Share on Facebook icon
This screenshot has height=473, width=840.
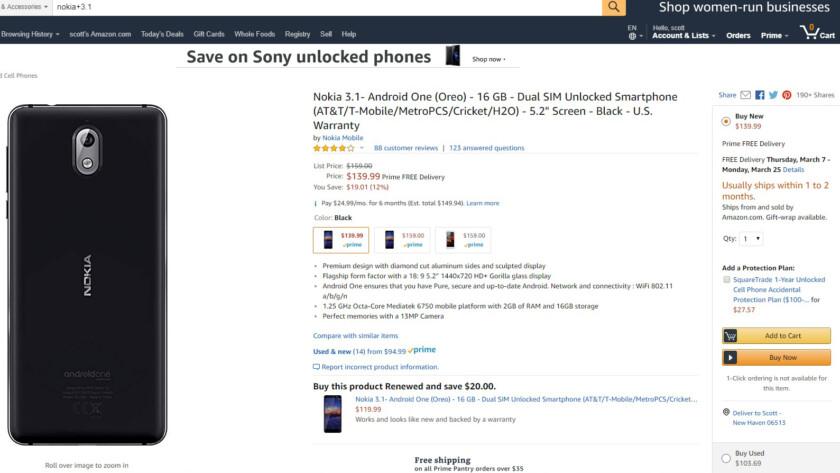(760, 95)
